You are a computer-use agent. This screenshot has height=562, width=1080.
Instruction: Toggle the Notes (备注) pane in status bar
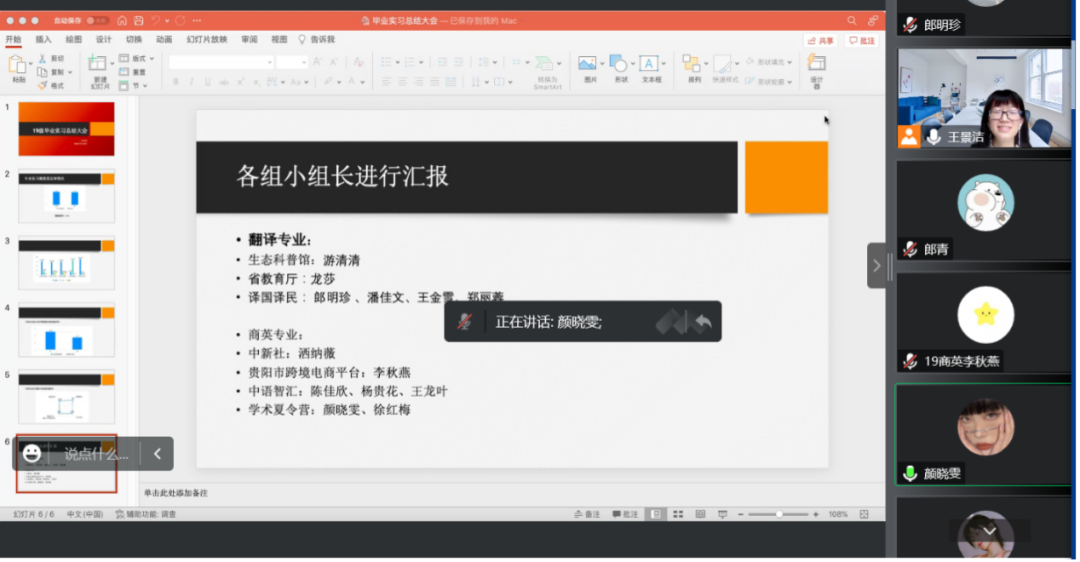(587, 514)
